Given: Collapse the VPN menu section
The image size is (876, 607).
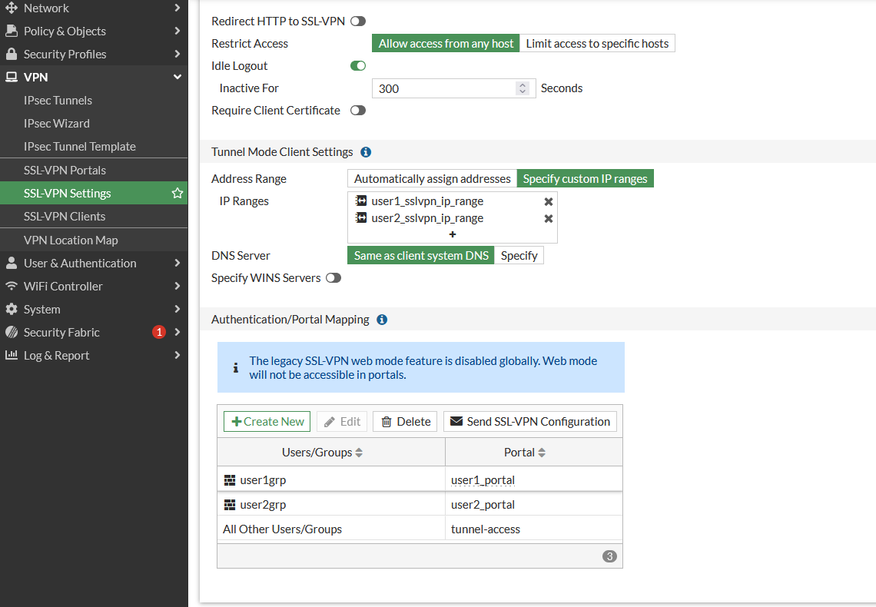Looking at the screenshot, I should pos(177,77).
